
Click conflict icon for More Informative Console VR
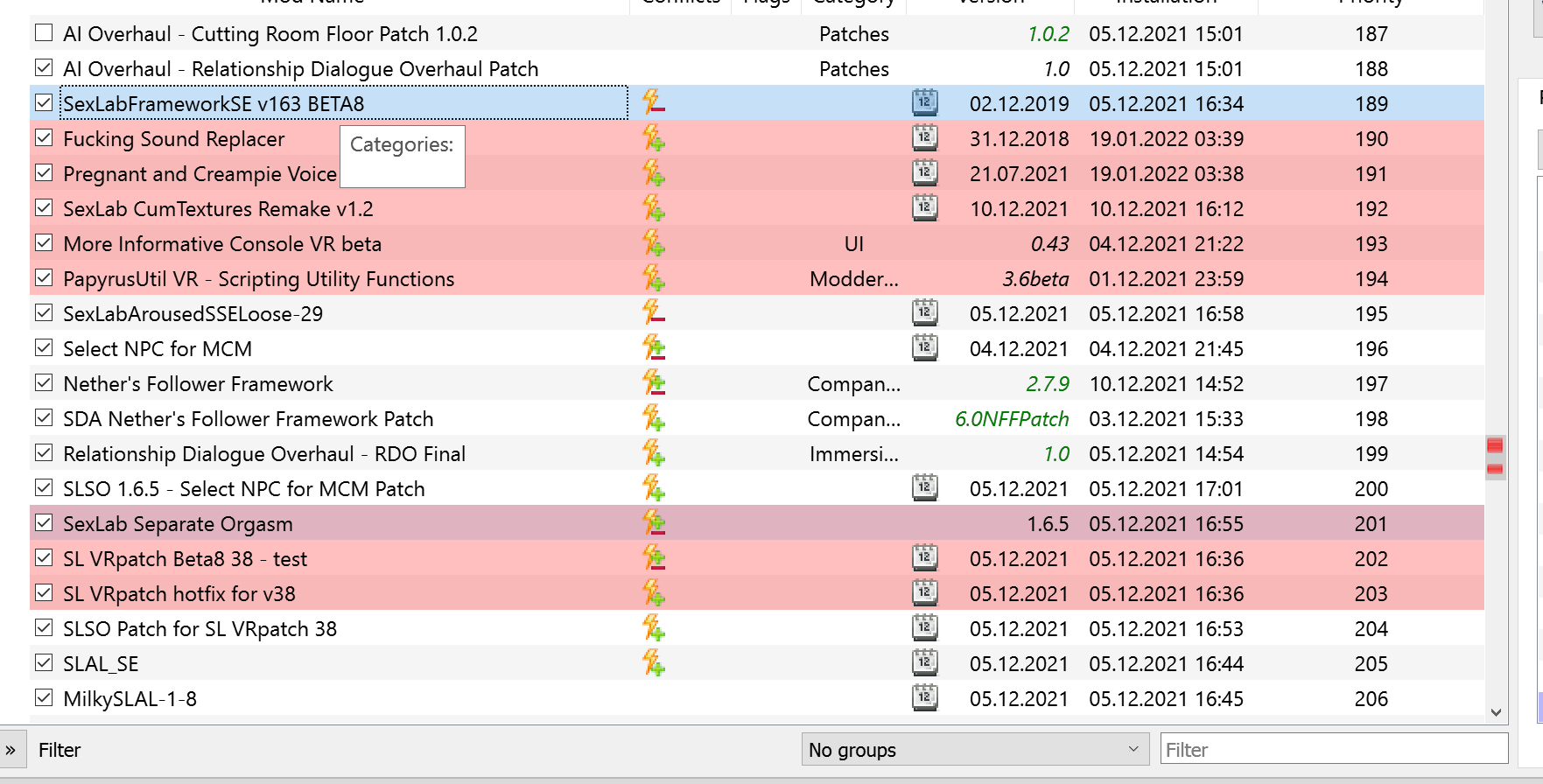[x=653, y=243]
